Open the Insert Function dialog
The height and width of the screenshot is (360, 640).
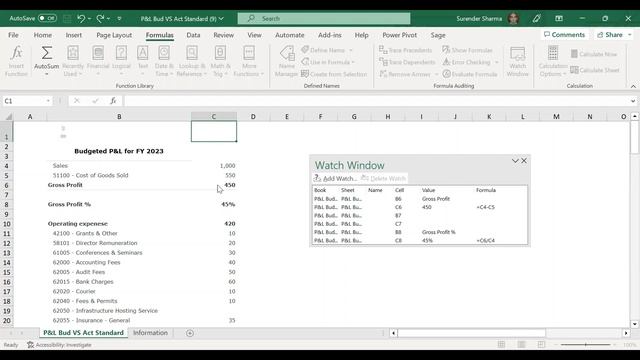16,61
